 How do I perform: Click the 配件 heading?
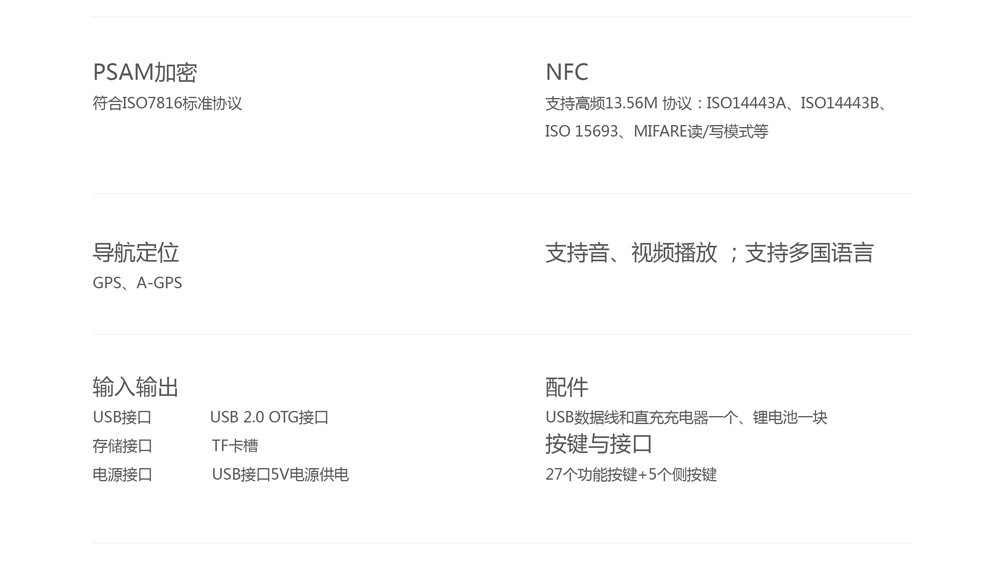(567, 387)
